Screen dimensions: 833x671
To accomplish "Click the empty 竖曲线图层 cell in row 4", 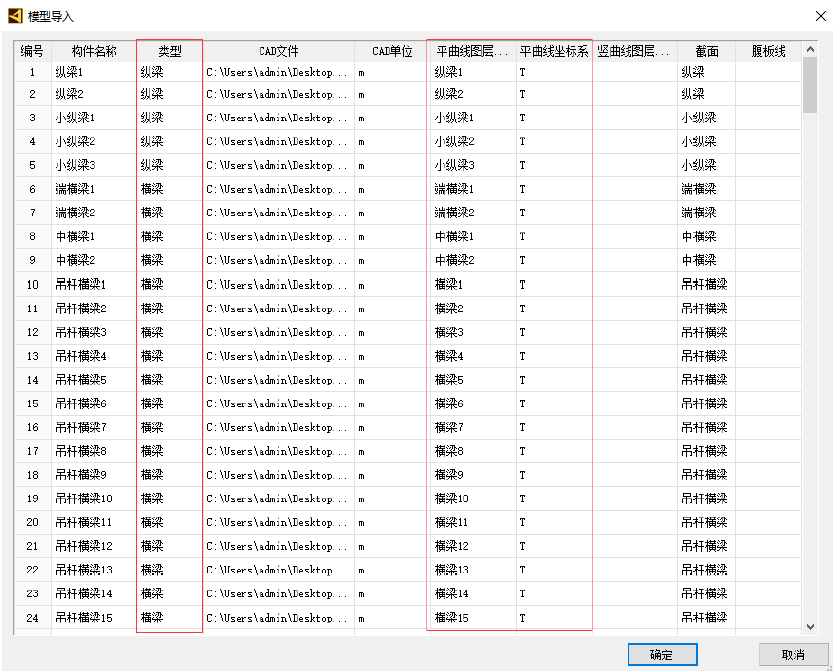I will pyautogui.click(x=635, y=141).
